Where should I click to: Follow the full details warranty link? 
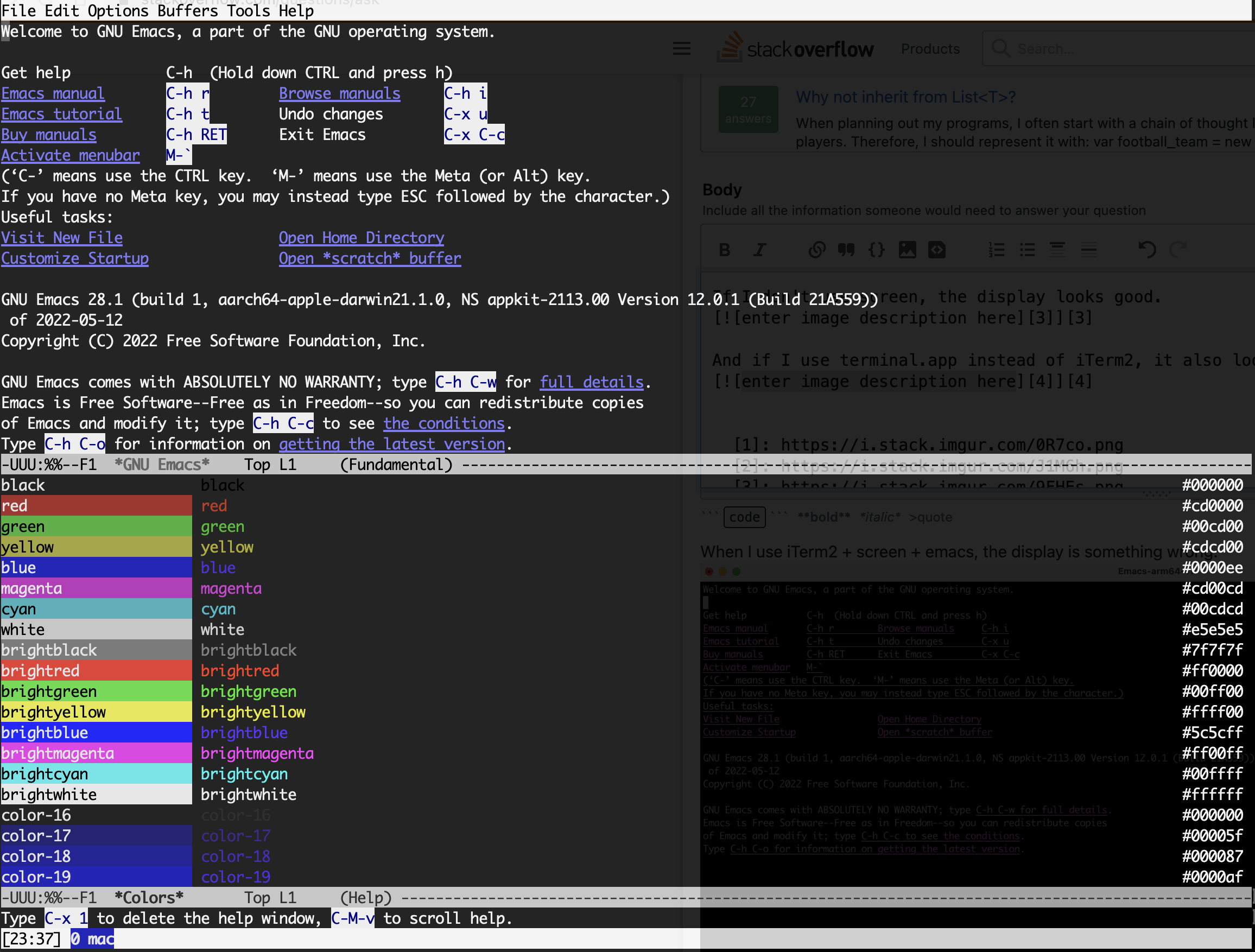click(591, 382)
